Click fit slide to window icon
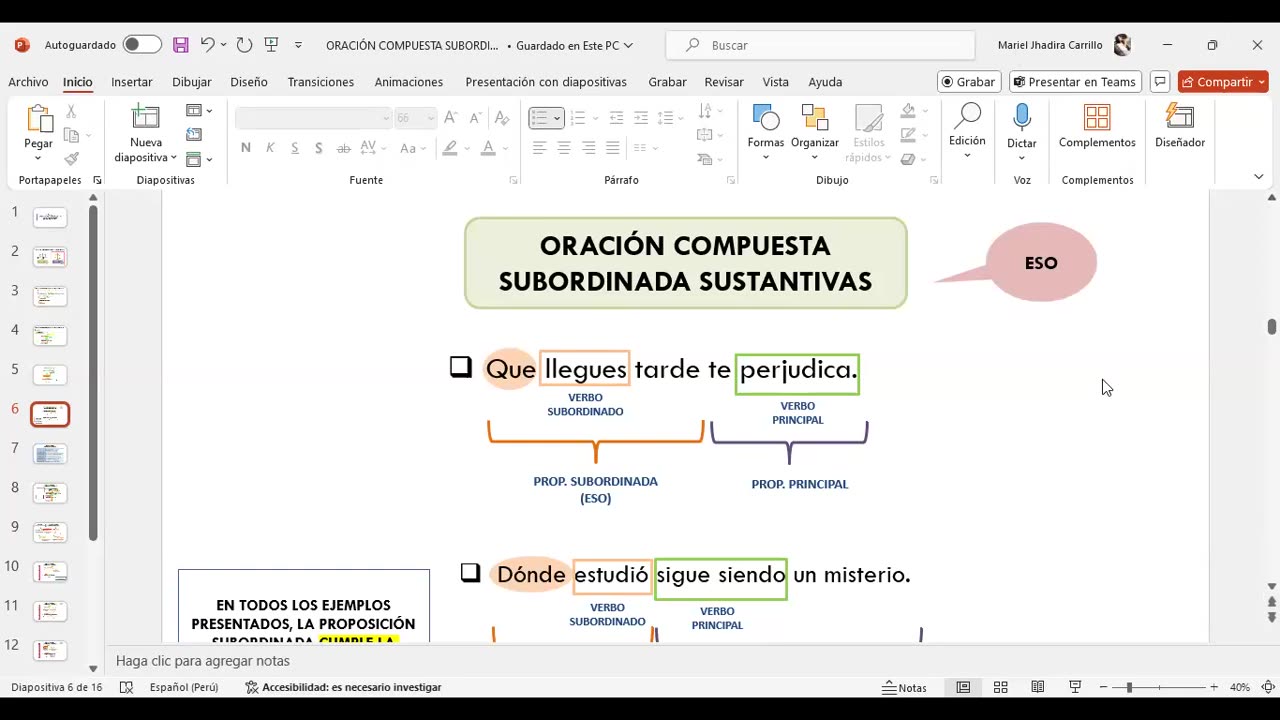The image size is (1280, 720). [1268, 687]
